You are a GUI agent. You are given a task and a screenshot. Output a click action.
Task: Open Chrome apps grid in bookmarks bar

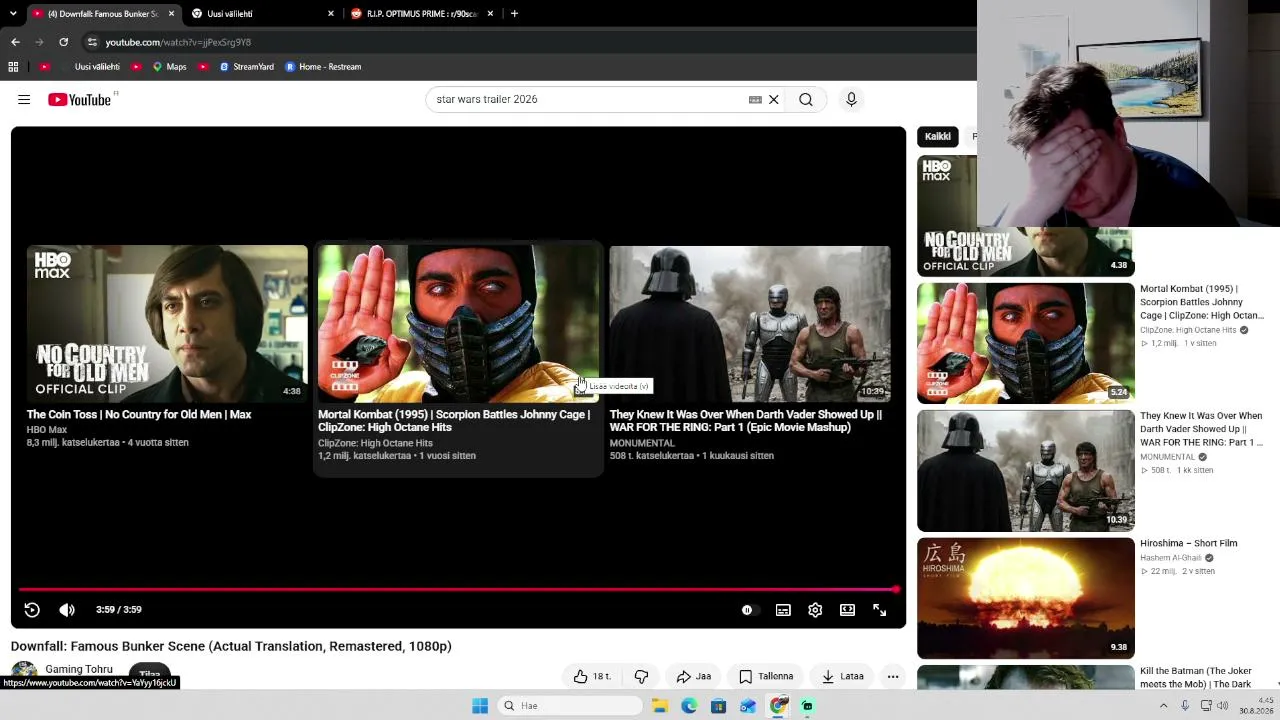click(13, 67)
